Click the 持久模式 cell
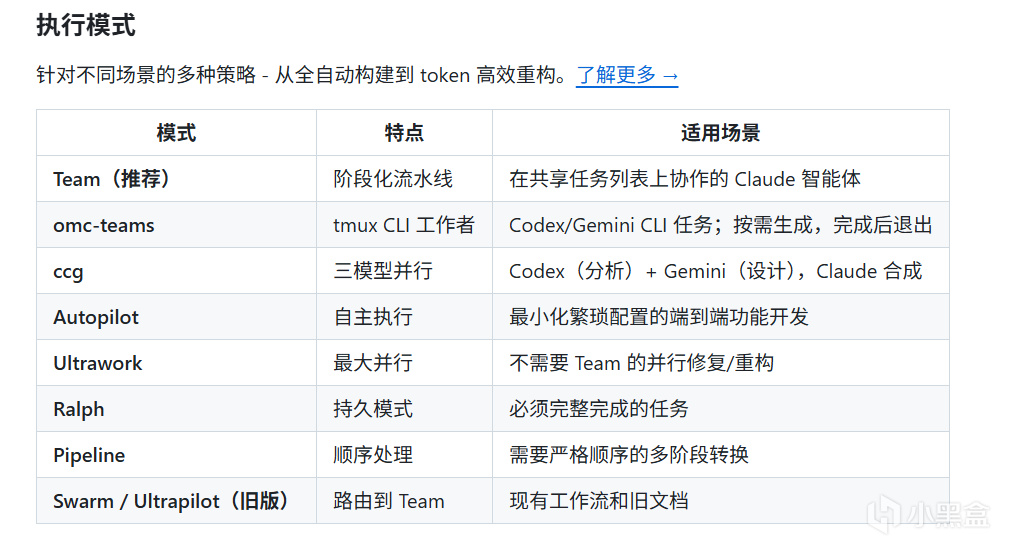 404,409
